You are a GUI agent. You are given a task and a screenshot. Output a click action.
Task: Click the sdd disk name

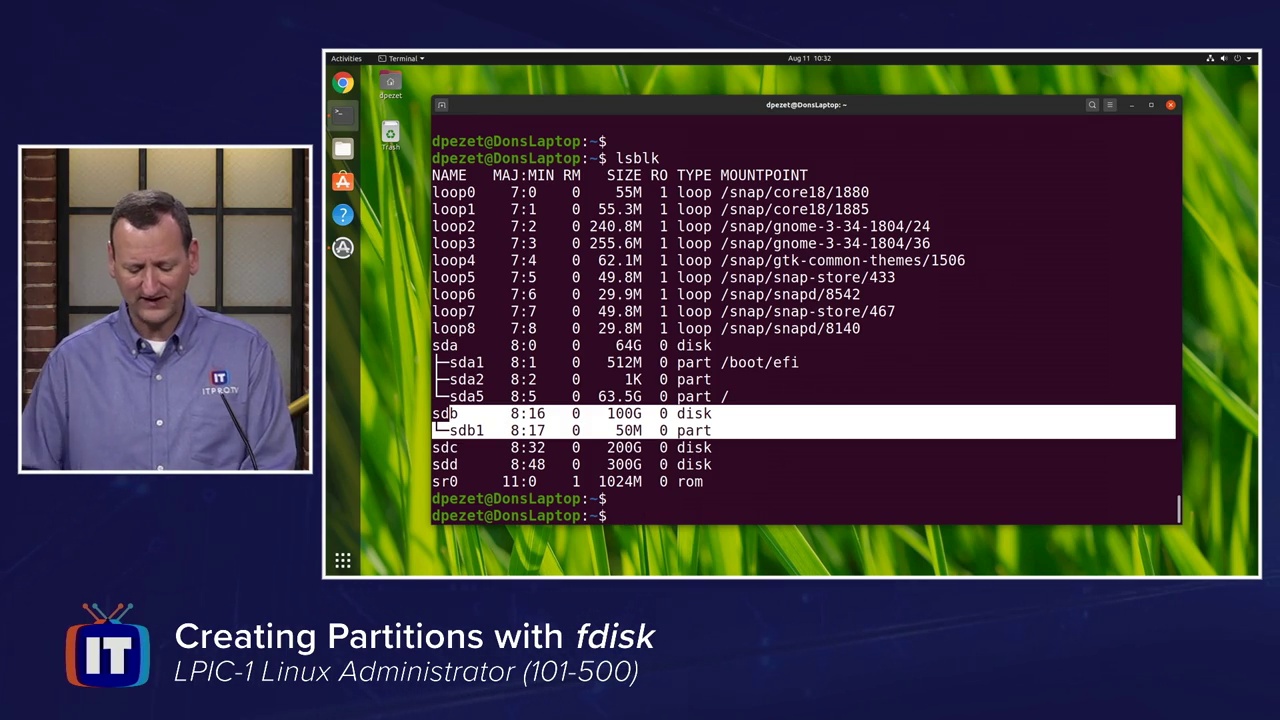tap(445, 464)
